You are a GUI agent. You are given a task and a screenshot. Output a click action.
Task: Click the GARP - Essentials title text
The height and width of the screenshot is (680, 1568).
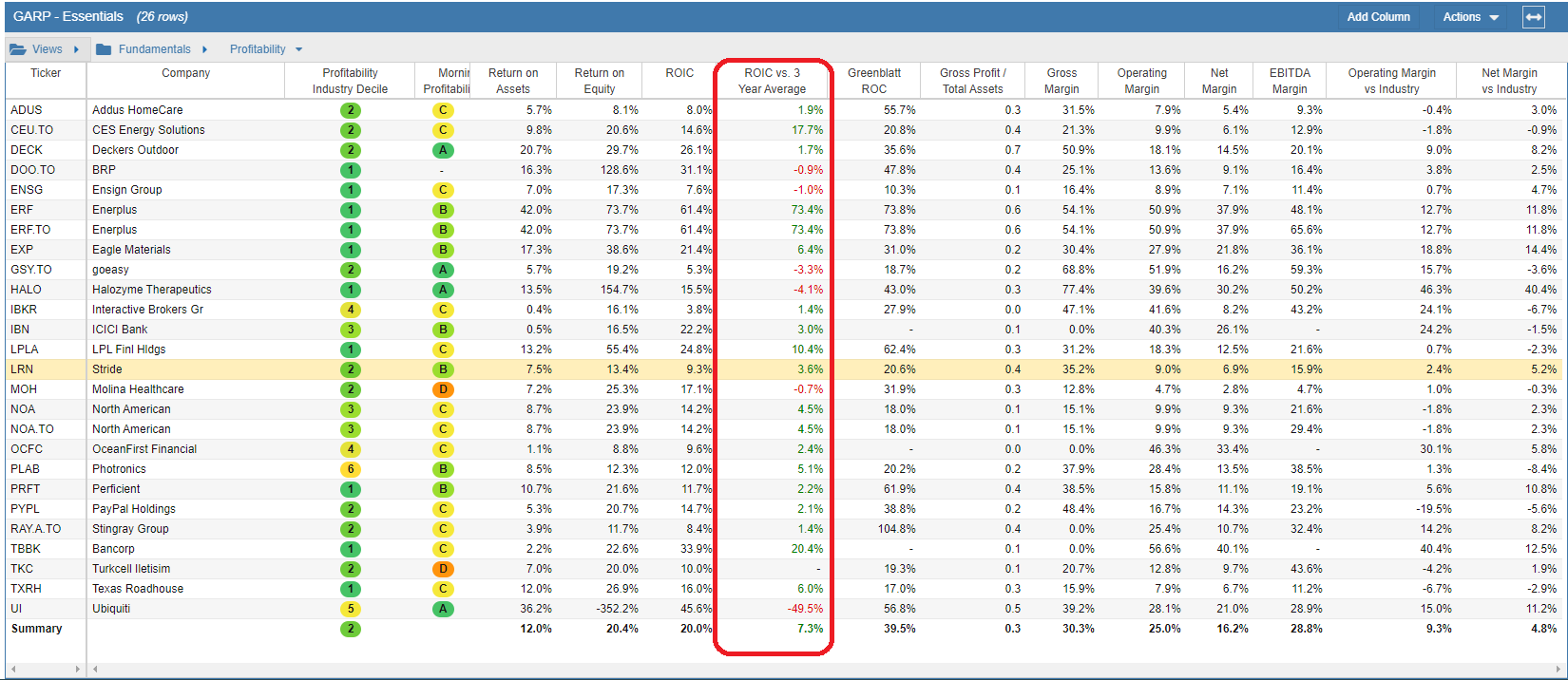click(x=68, y=16)
